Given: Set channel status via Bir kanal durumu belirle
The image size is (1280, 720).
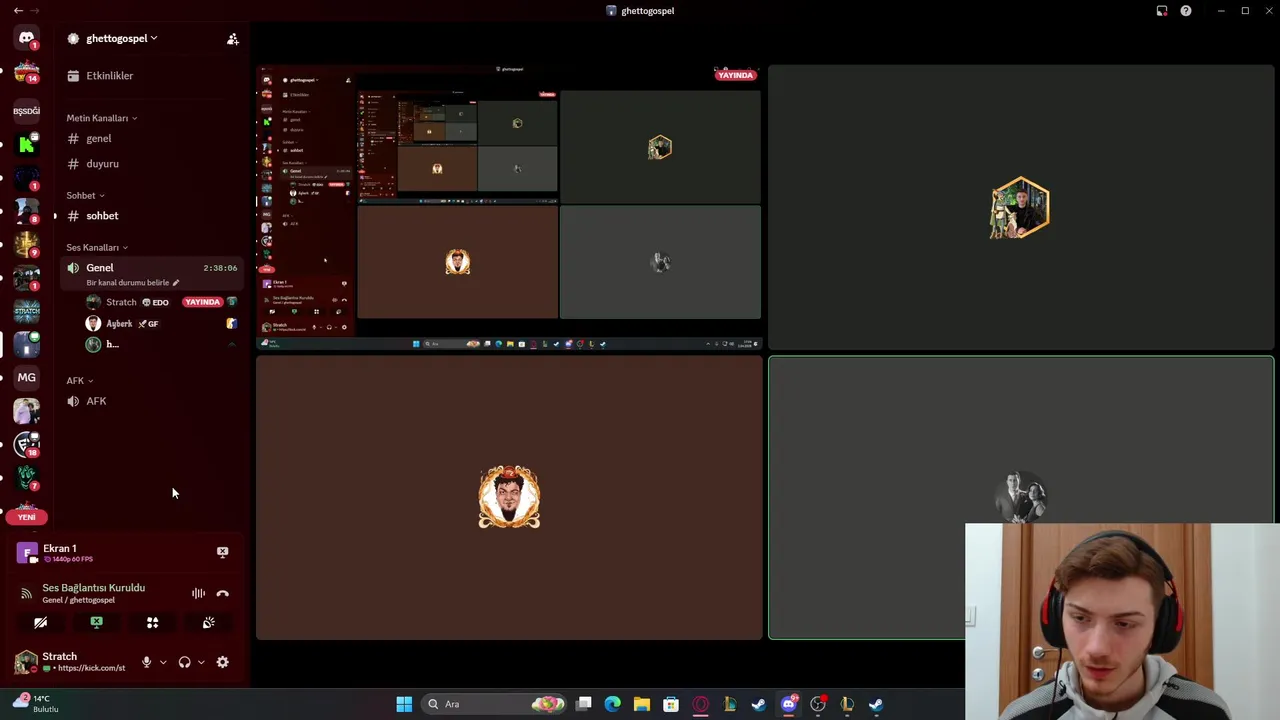Looking at the screenshot, I should (x=133, y=283).
